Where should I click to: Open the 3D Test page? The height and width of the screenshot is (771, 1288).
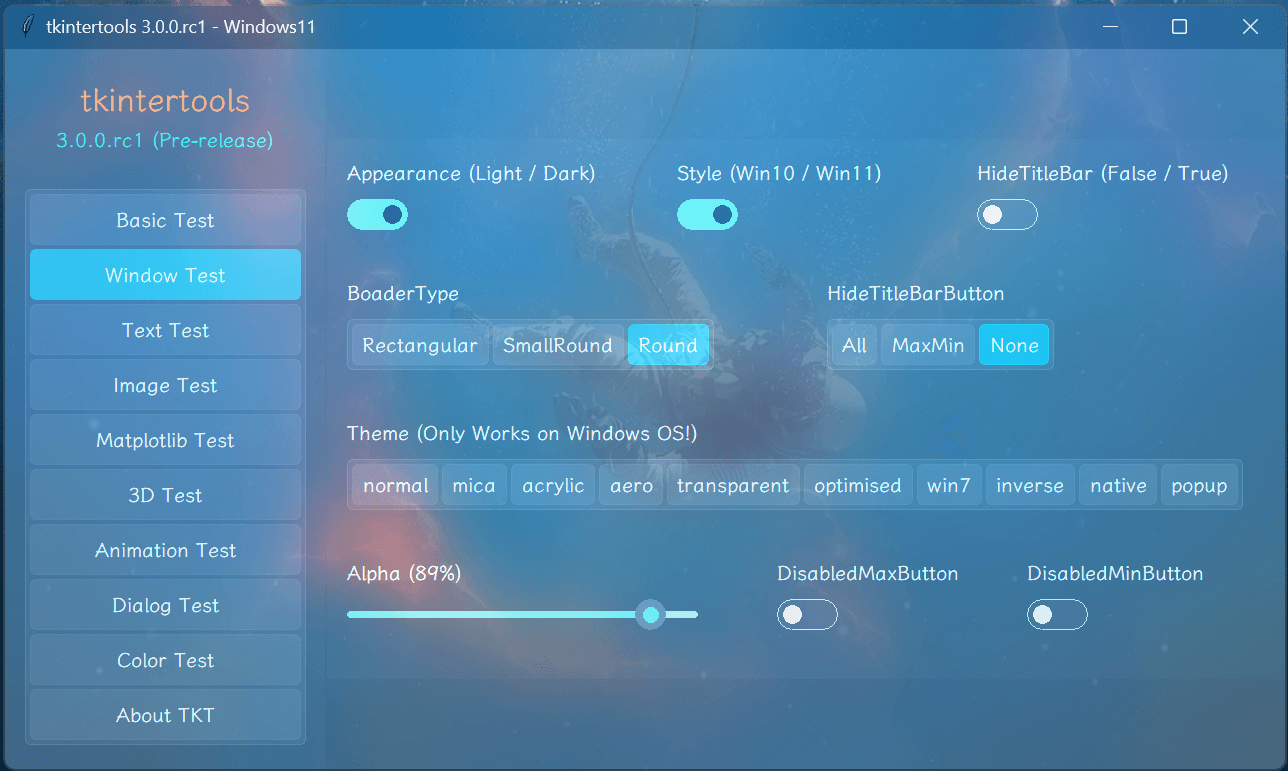pos(165,495)
